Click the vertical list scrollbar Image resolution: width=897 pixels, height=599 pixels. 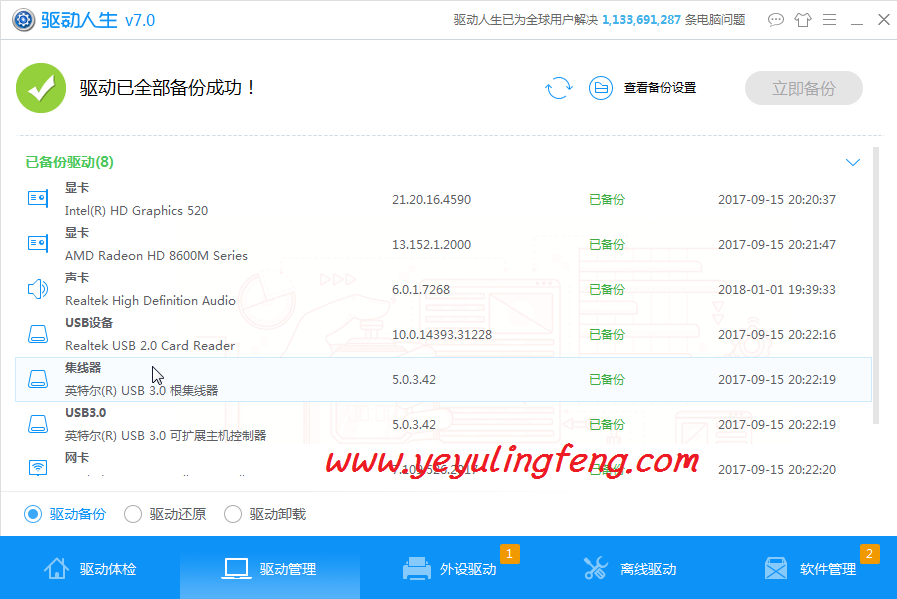(876, 285)
